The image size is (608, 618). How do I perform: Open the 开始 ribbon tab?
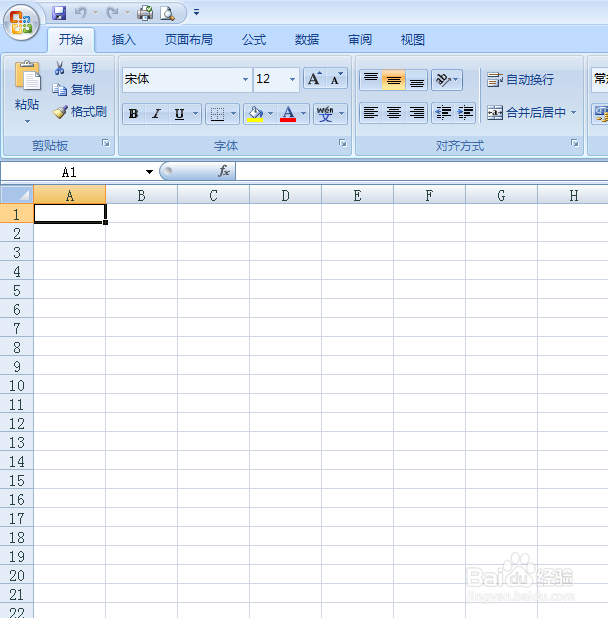click(x=71, y=39)
